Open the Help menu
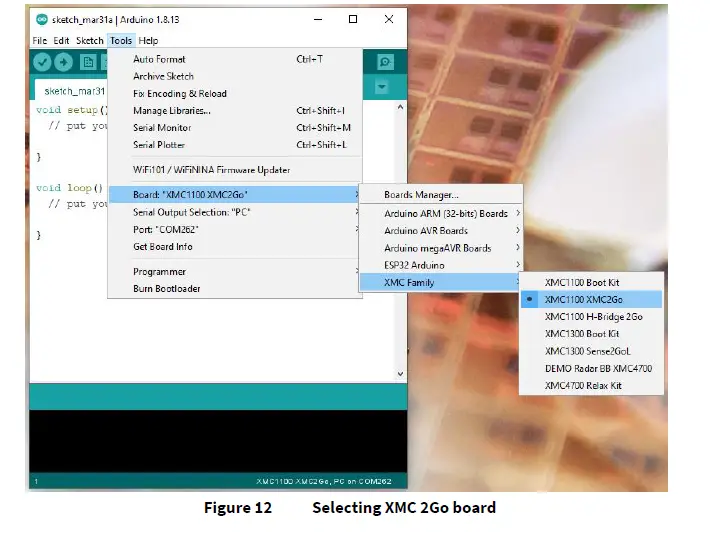Image resolution: width=710 pixels, height=537 pixels. coord(148,41)
